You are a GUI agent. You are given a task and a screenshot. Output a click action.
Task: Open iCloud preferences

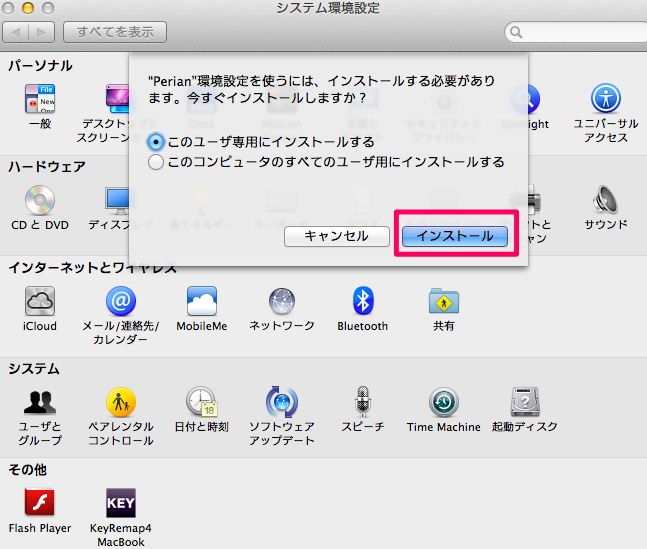(40, 301)
